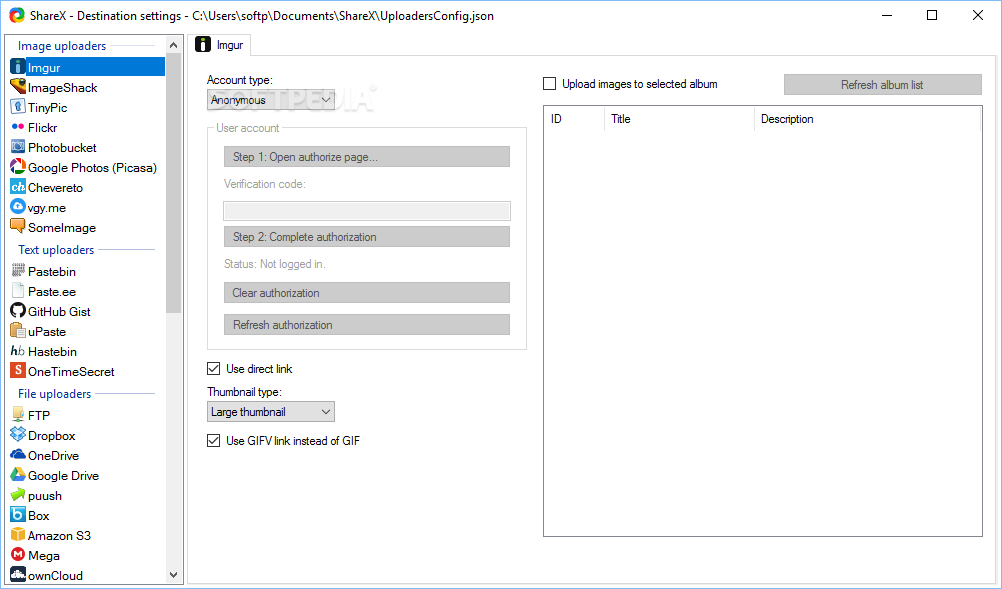Click Step 2: Complete authorization button
1002x589 pixels.
click(367, 236)
